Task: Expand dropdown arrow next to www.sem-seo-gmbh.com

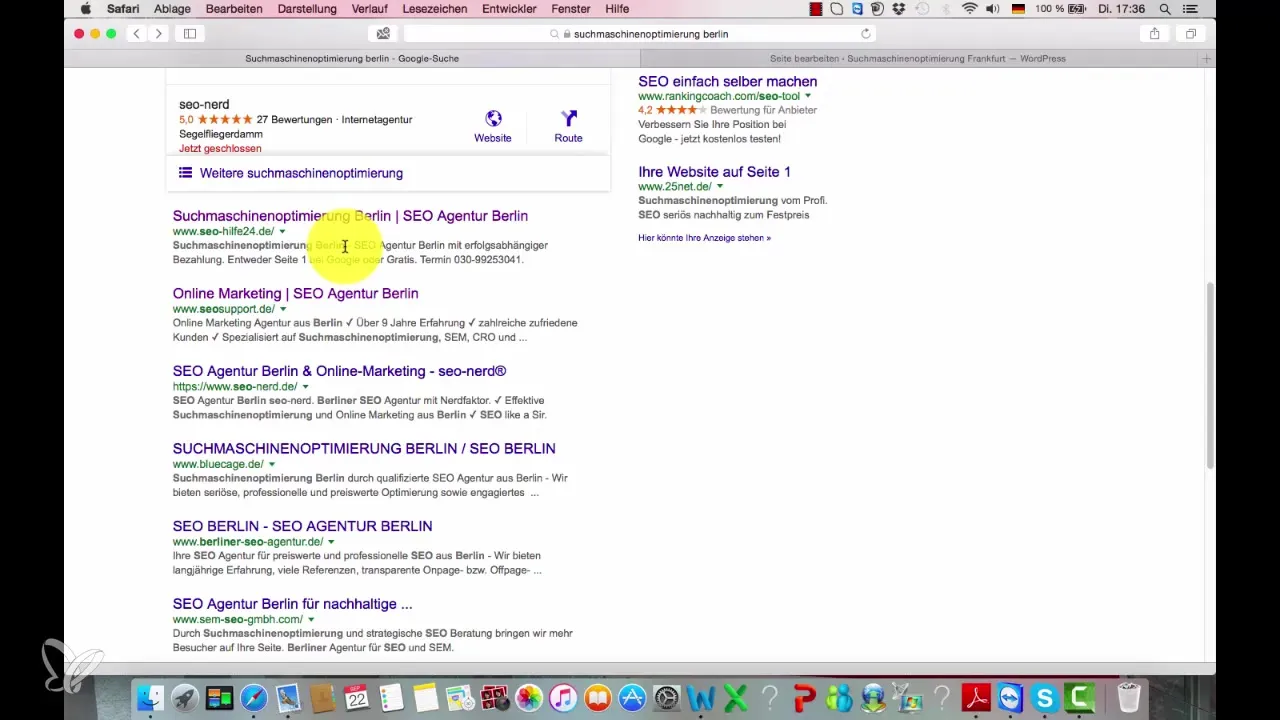Action: click(x=311, y=620)
